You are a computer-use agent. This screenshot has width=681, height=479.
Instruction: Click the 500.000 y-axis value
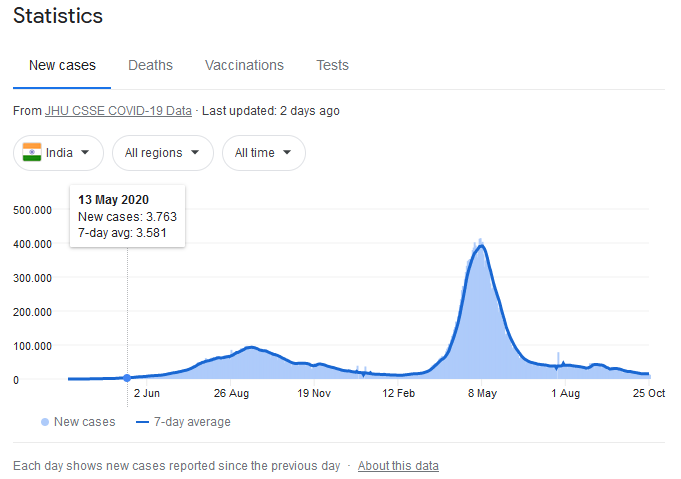click(x=33, y=210)
